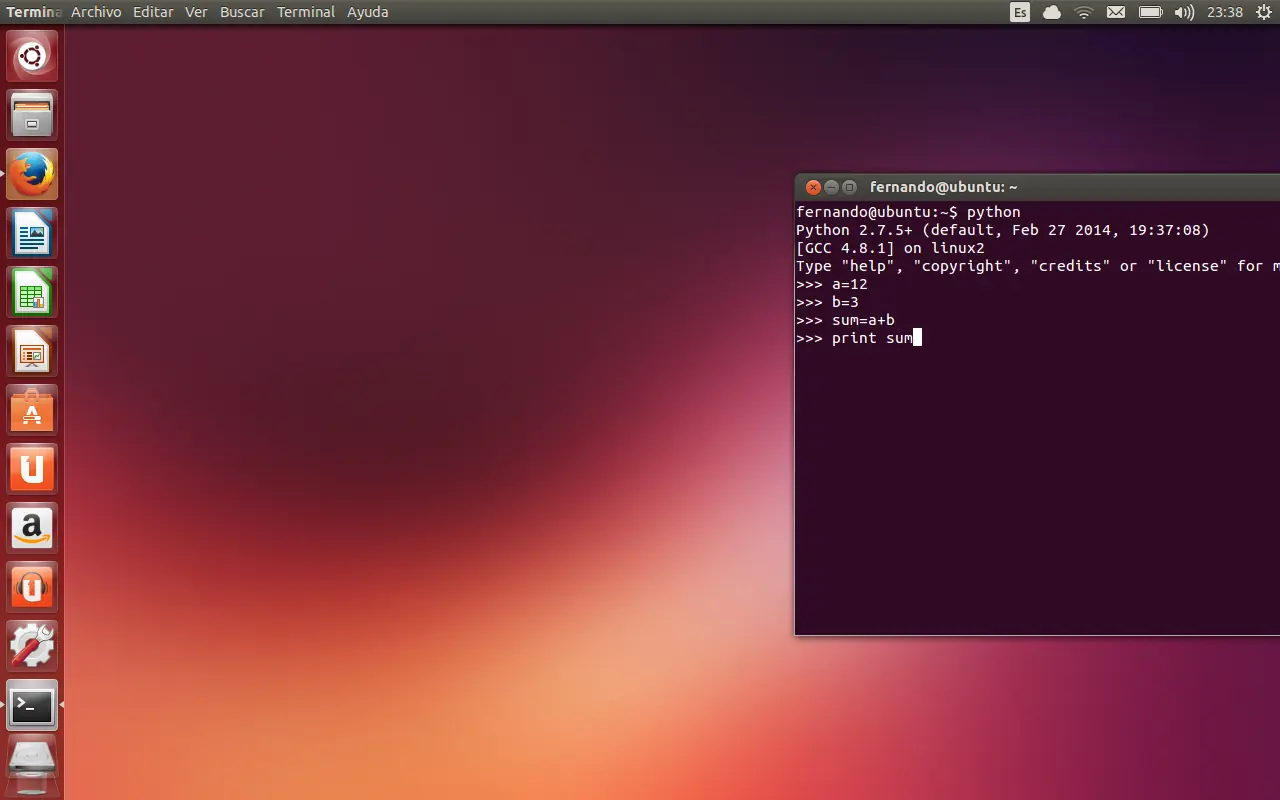Click the terminal title bar fernando@ubuntu: ~
Viewport: 1280px width, 800px height.
tap(943, 187)
